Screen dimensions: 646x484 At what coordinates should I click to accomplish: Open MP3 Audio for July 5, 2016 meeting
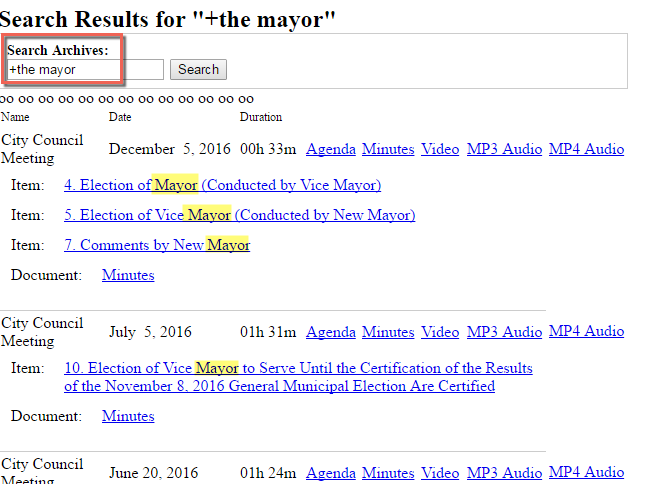coord(504,332)
